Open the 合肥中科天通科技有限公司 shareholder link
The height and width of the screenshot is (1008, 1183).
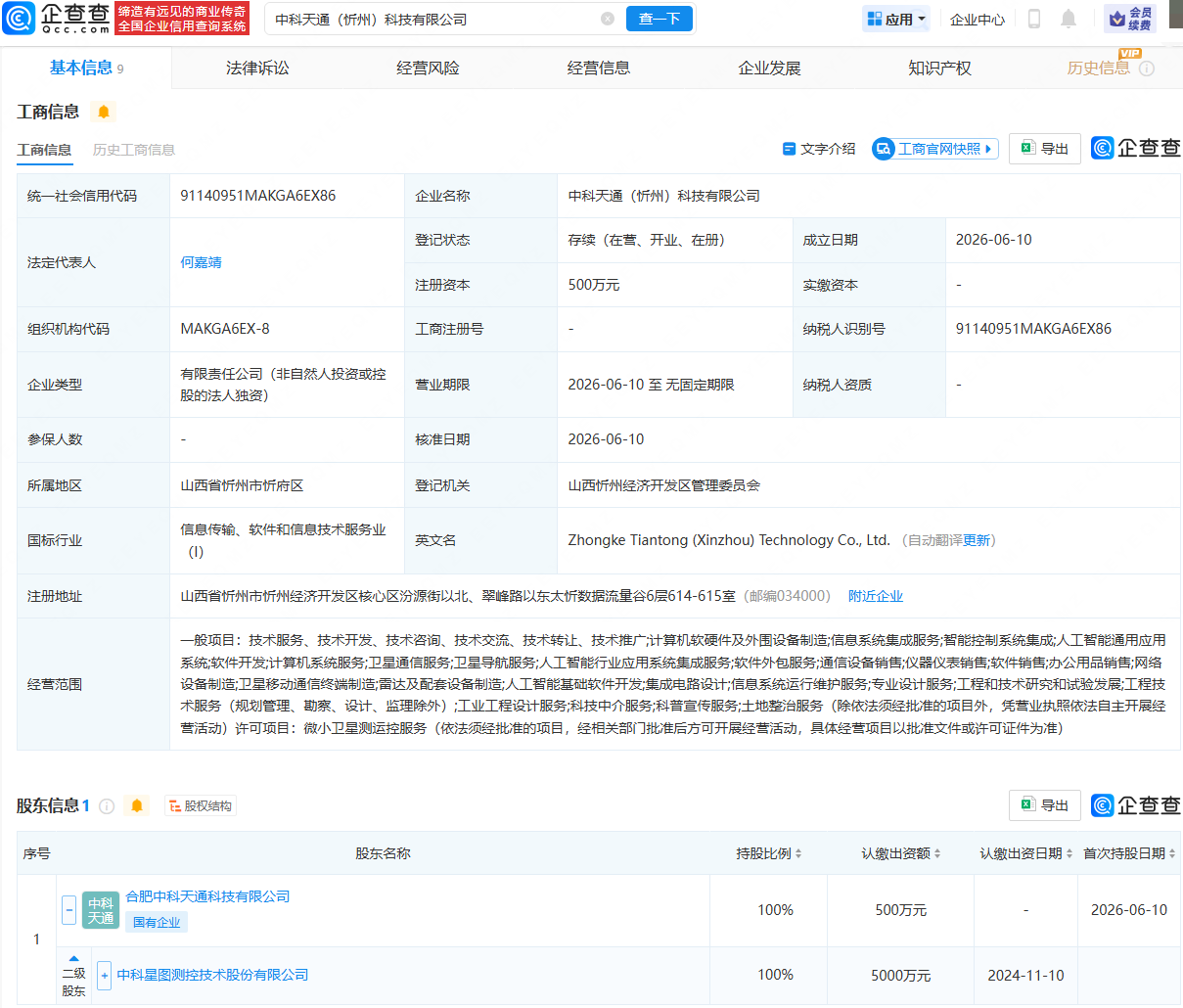(x=207, y=896)
